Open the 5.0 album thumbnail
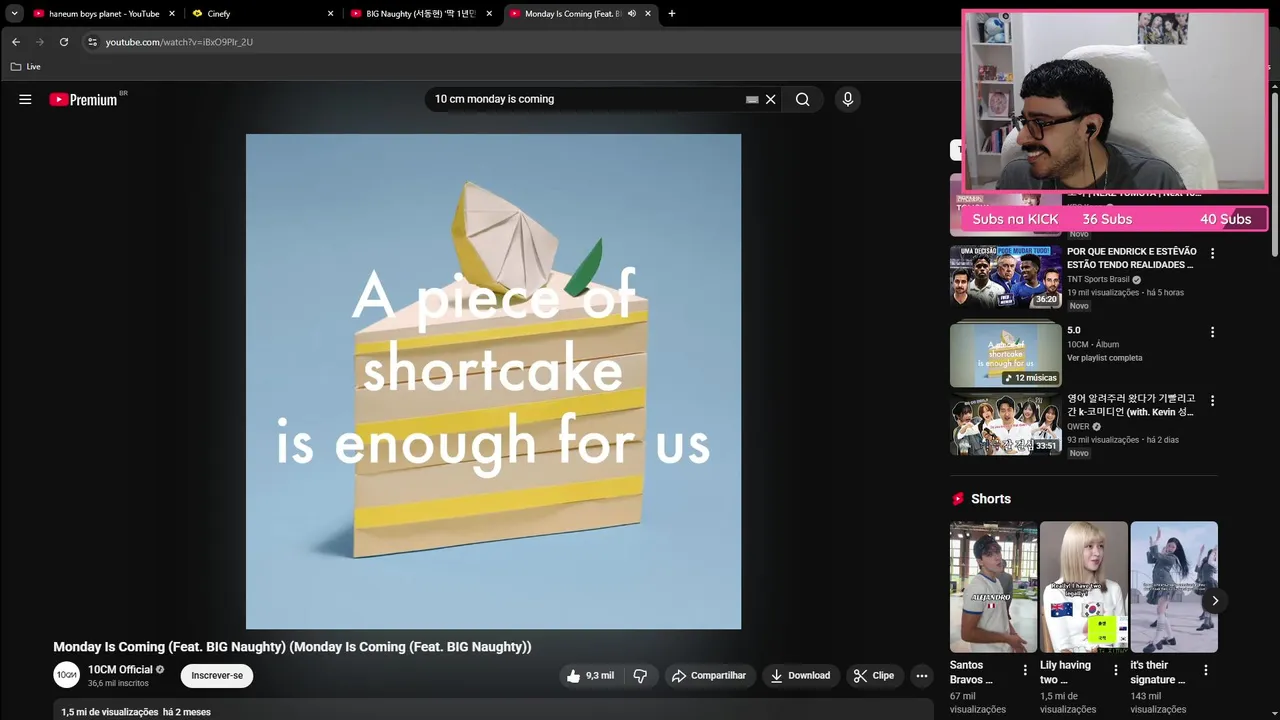The height and width of the screenshot is (720, 1280). click(x=1006, y=353)
